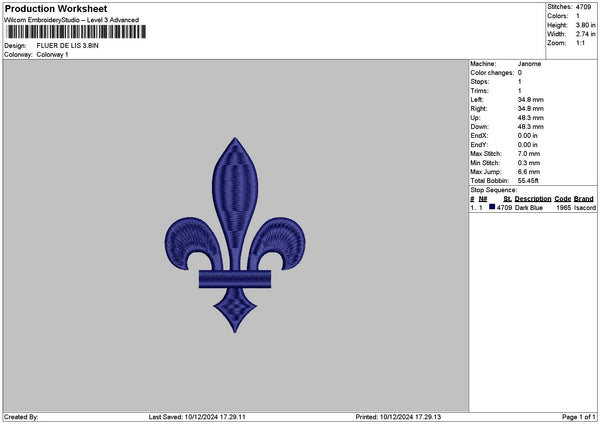This screenshot has width=600, height=424.
Task: Select the Machine value Janome
Action: point(529,64)
